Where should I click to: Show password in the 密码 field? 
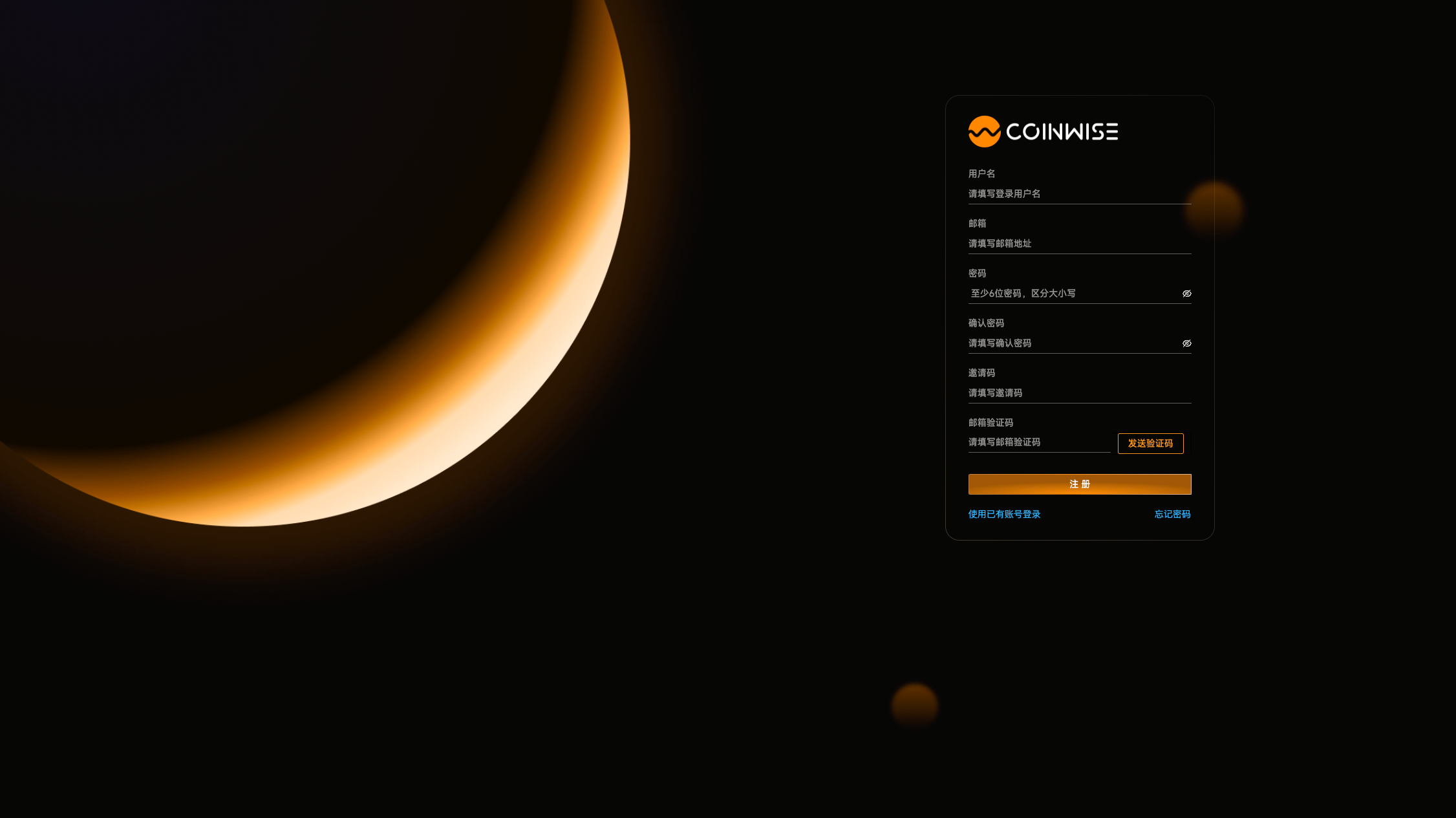1186,294
